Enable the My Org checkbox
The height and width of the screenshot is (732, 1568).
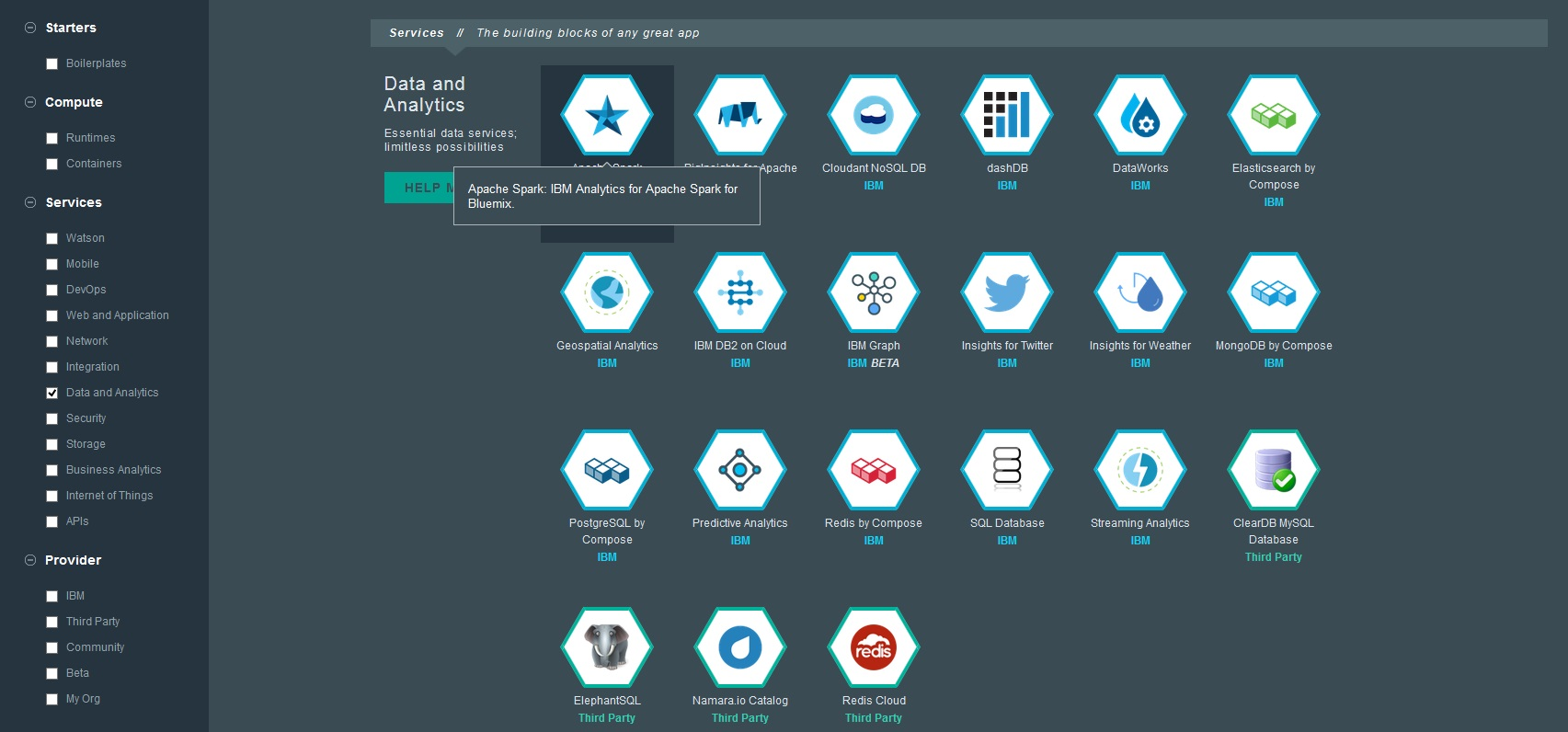click(52, 700)
